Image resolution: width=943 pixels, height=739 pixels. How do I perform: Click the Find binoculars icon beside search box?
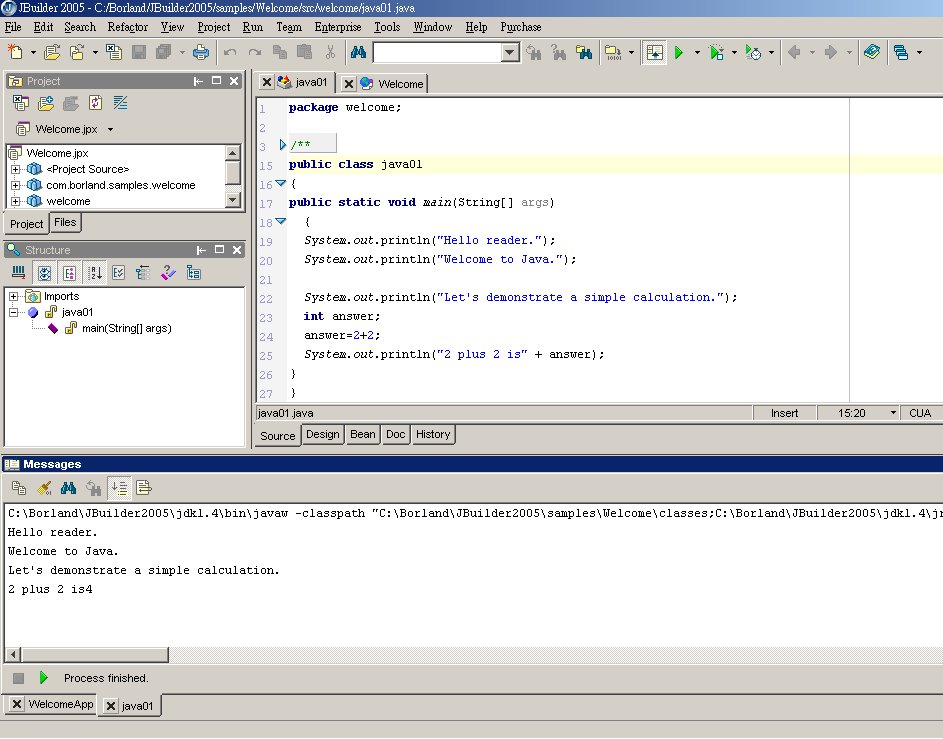pos(358,52)
